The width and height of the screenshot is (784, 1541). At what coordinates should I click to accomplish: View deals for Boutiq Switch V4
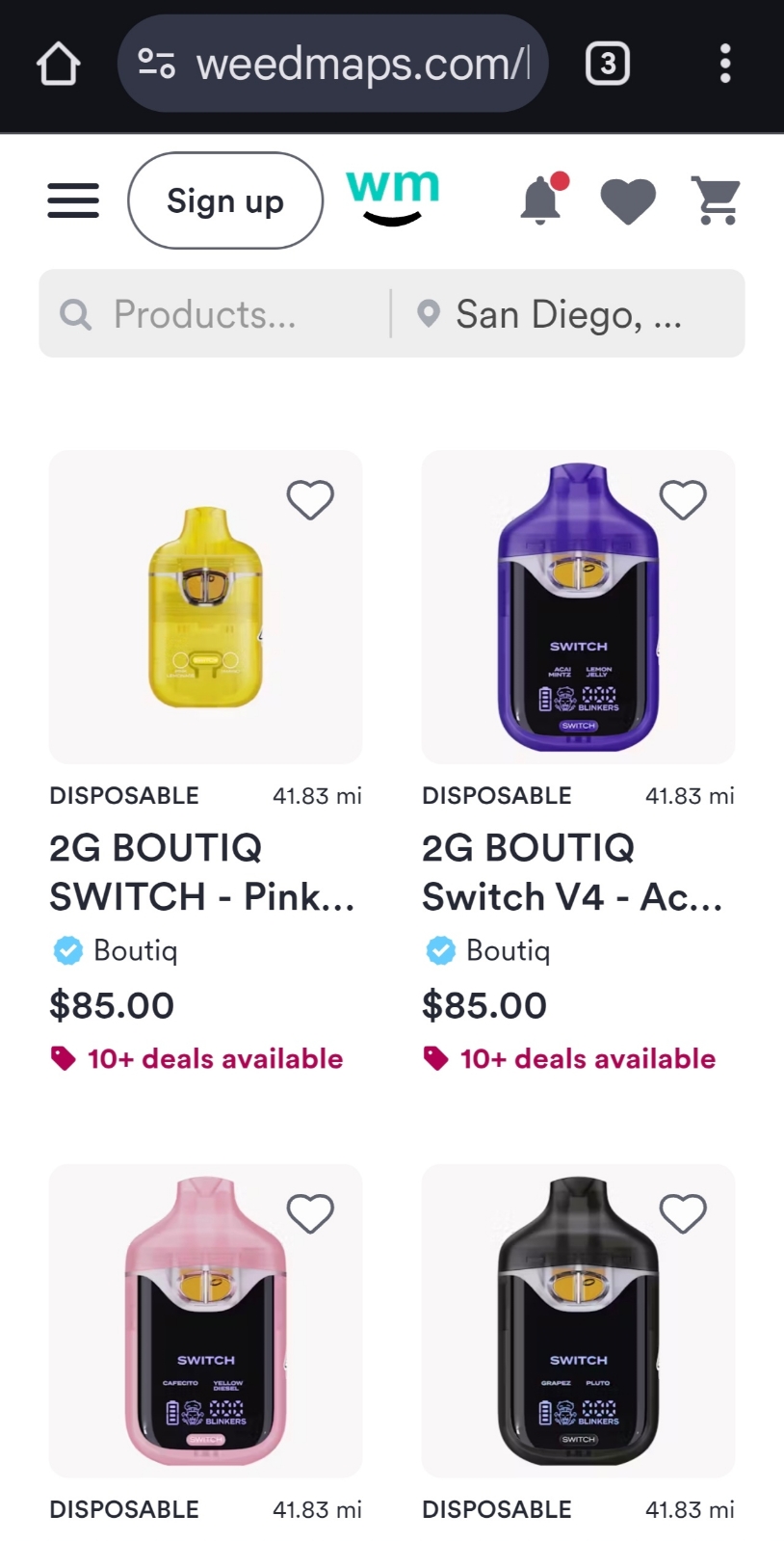pos(588,1059)
